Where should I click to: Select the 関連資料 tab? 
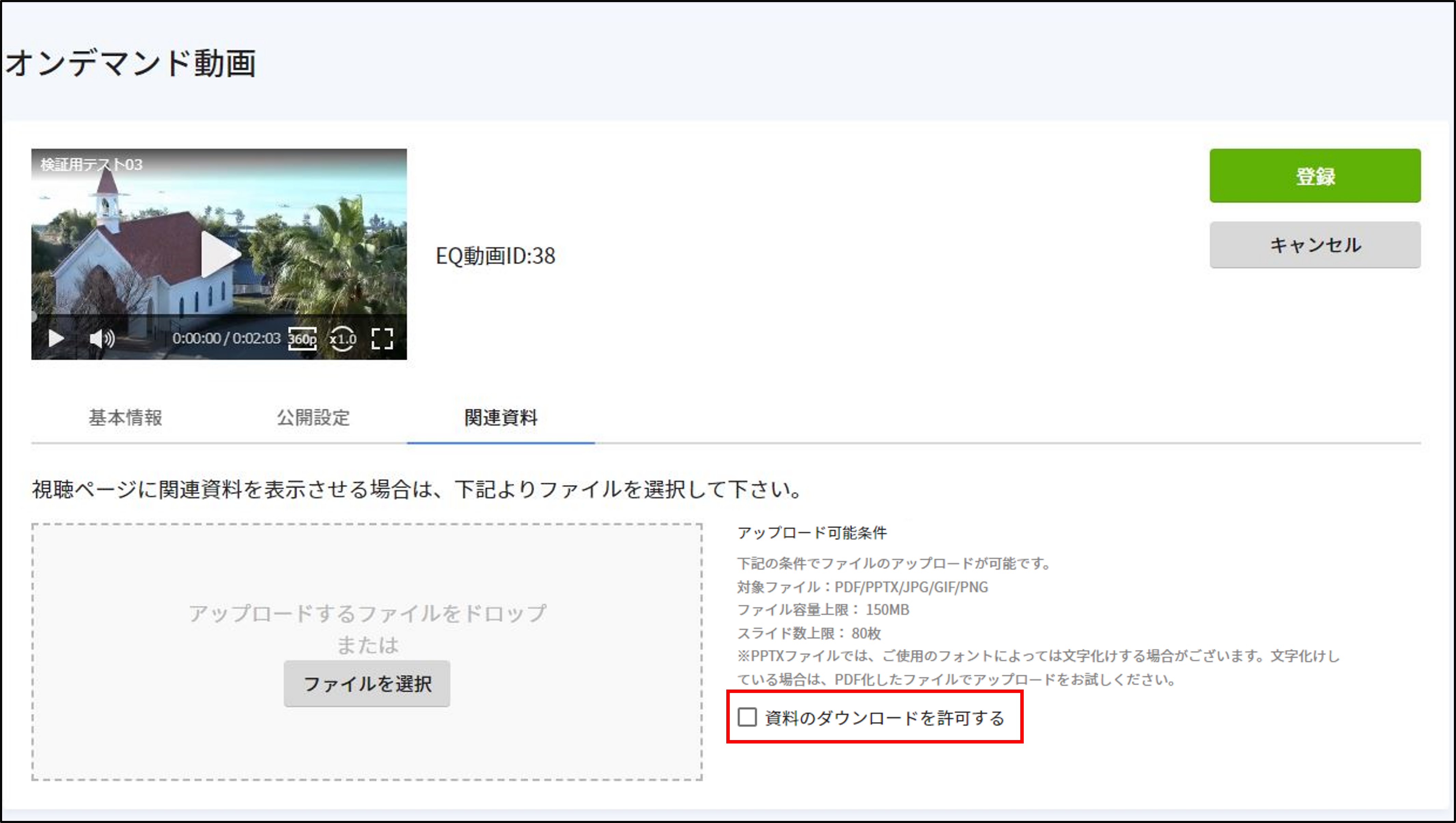(x=501, y=418)
